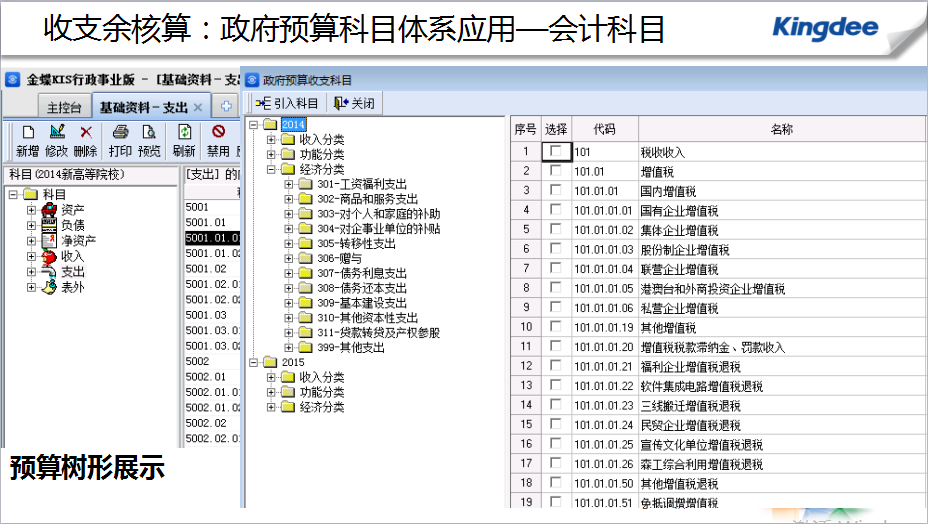Check the box for 联营企业增值税
The image size is (928, 524).
click(x=556, y=268)
